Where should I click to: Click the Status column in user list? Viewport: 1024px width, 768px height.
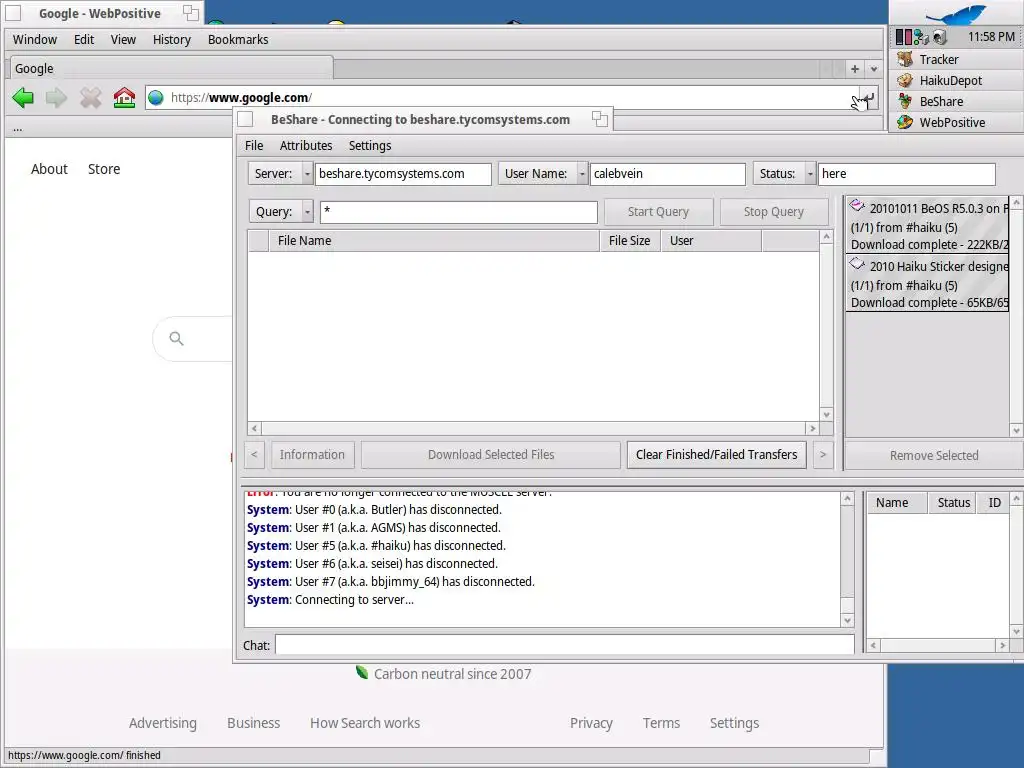pyautogui.click(x=952, y=503)
